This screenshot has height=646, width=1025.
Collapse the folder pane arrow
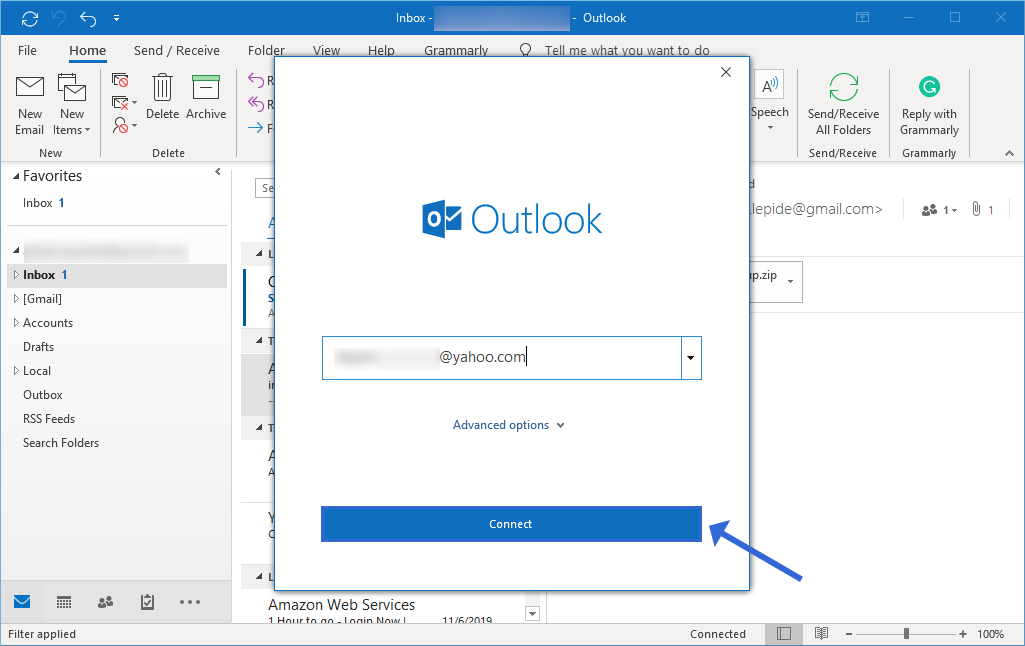tap(218, 172)
